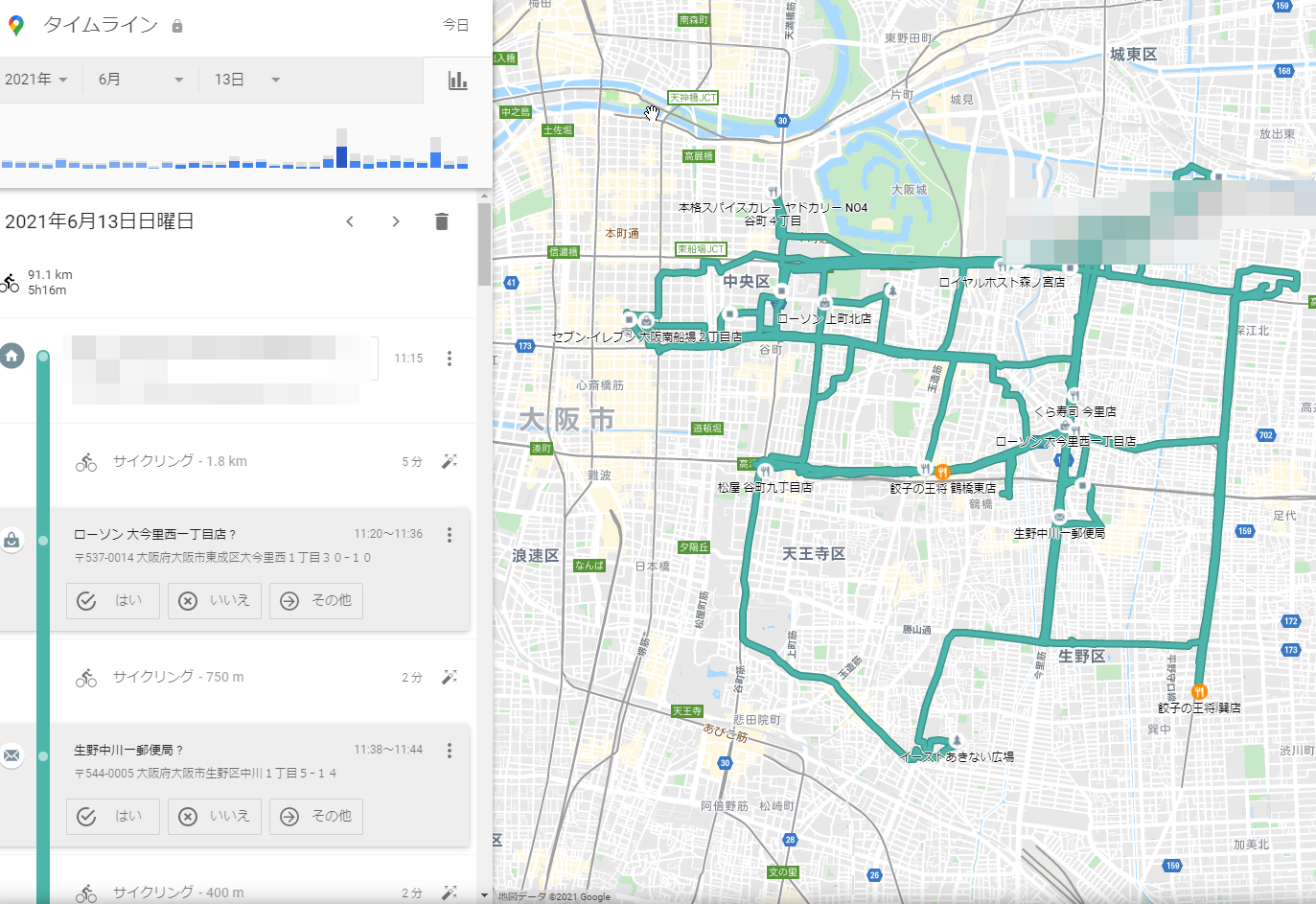Open ローソン 大今里西一丁目店 place entry
This screenshot has width=1316, height=904.
[155, 534]
